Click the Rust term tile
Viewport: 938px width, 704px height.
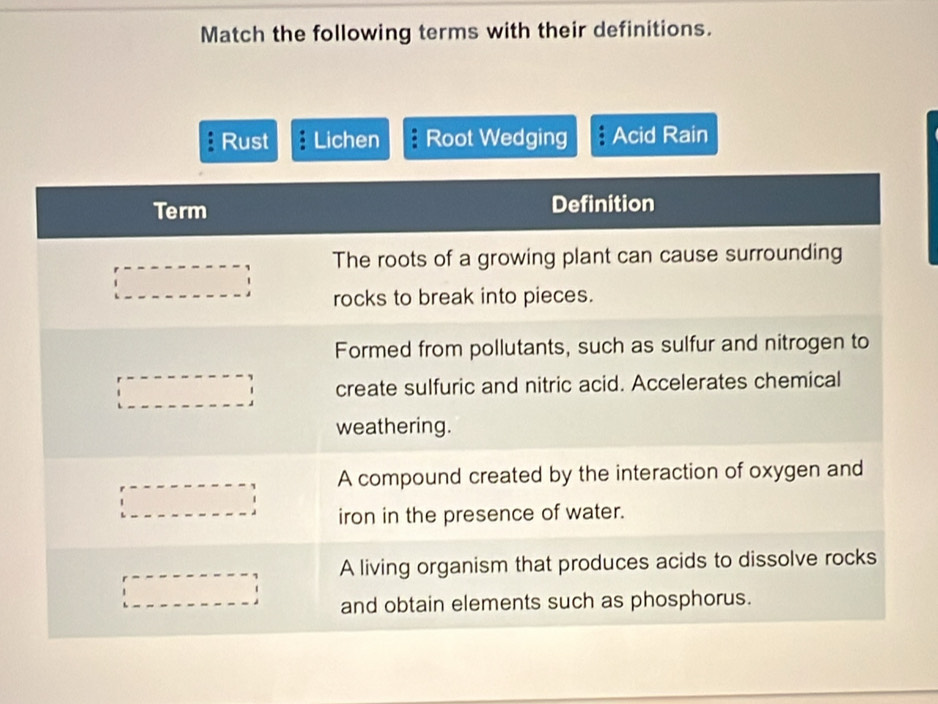click(241, 141)
